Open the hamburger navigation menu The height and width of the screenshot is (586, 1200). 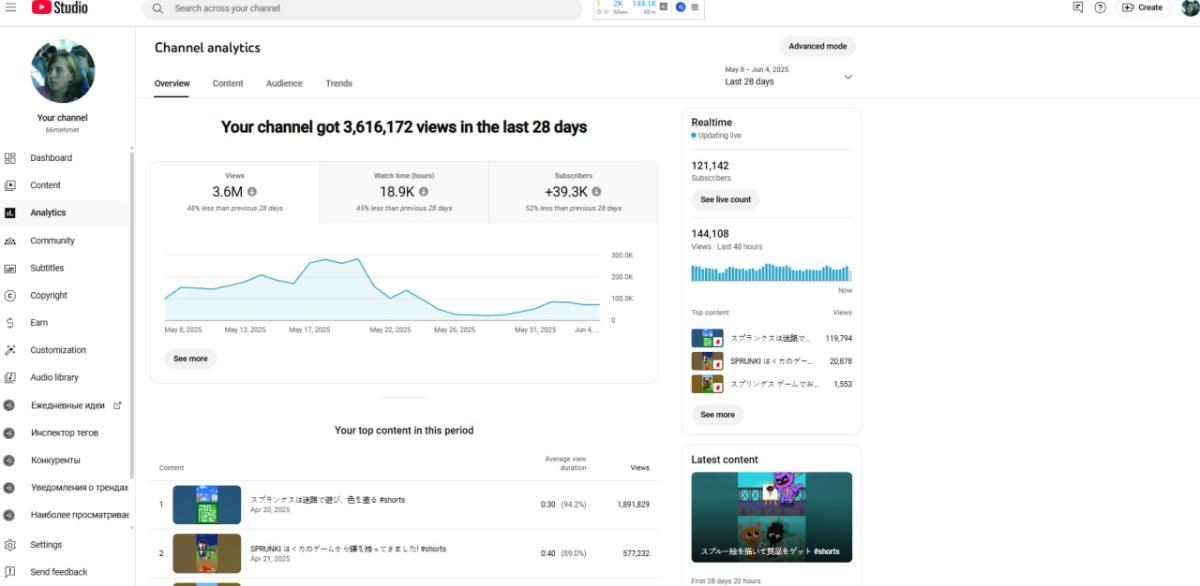(x=11, y=7)
